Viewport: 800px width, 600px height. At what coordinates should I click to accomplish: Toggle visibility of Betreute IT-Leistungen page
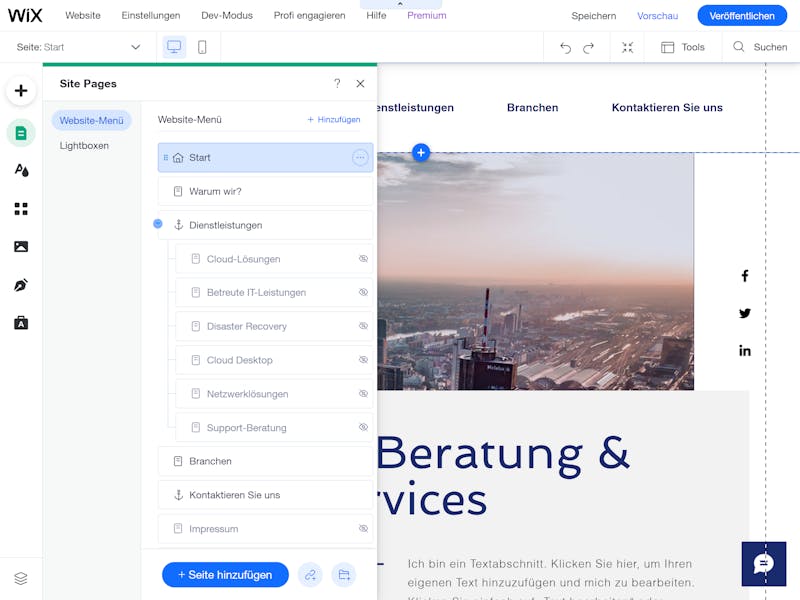(x=363, y=292)
